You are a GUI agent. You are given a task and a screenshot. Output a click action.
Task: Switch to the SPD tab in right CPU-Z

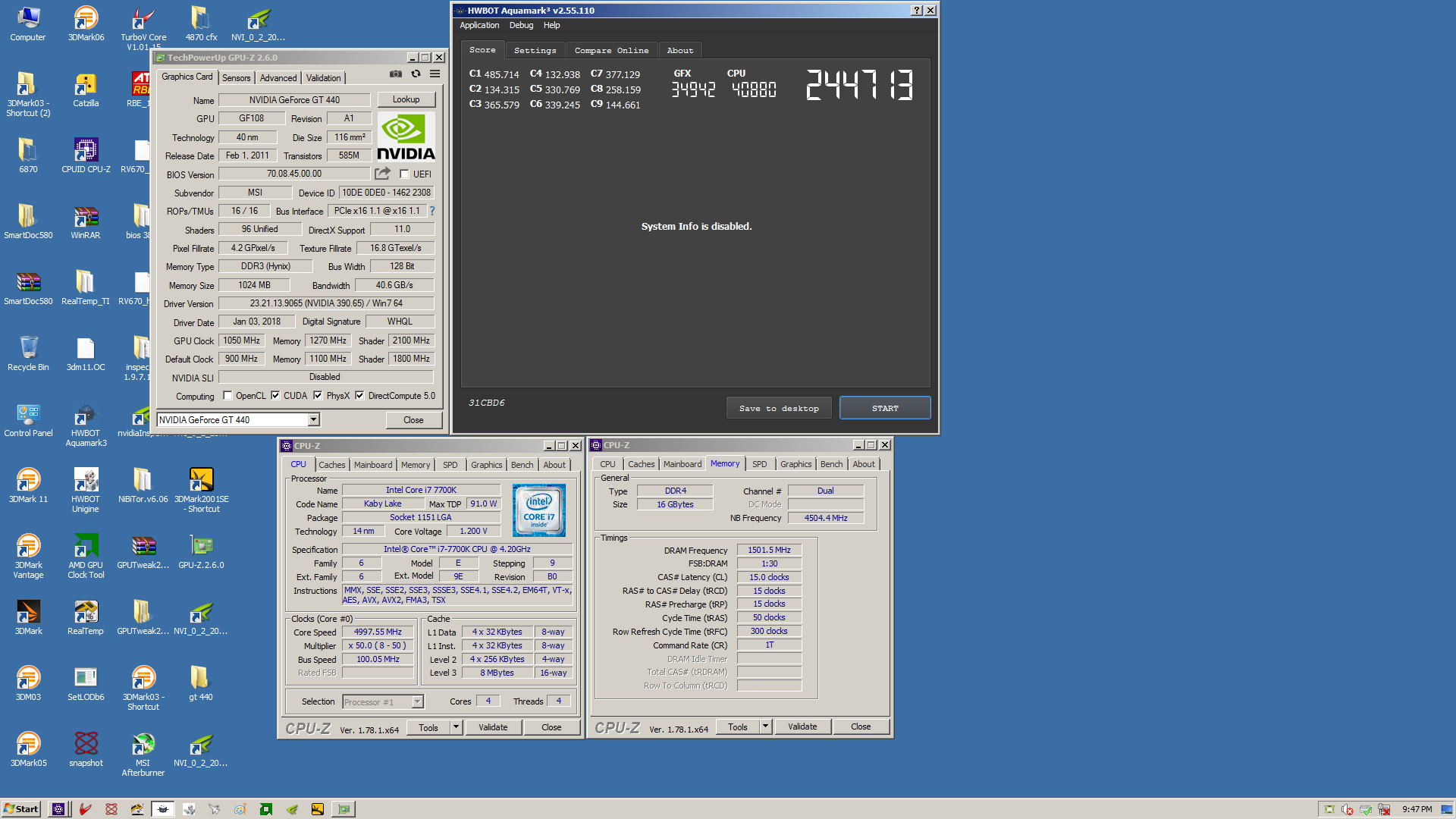(x=759, y=464)
